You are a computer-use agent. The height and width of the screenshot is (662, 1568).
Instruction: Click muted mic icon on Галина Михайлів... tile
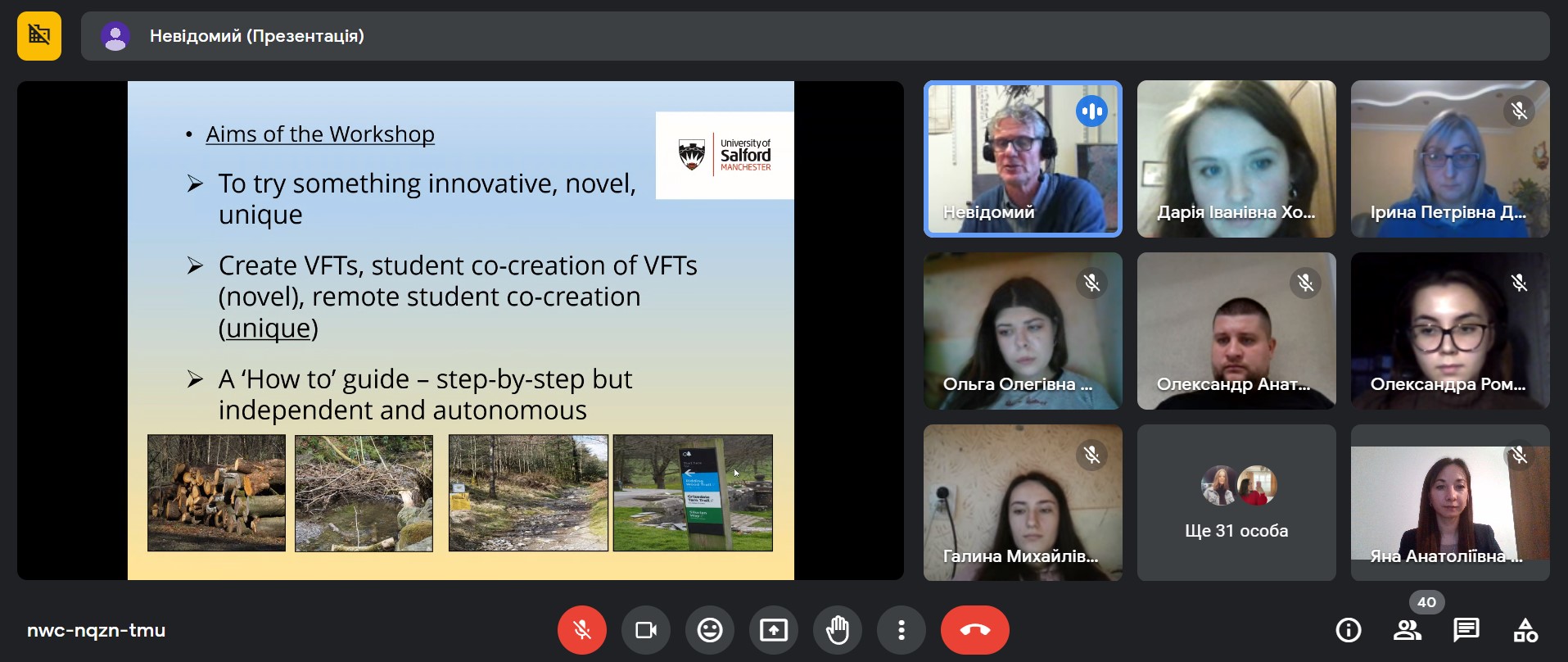(1091, 455)
